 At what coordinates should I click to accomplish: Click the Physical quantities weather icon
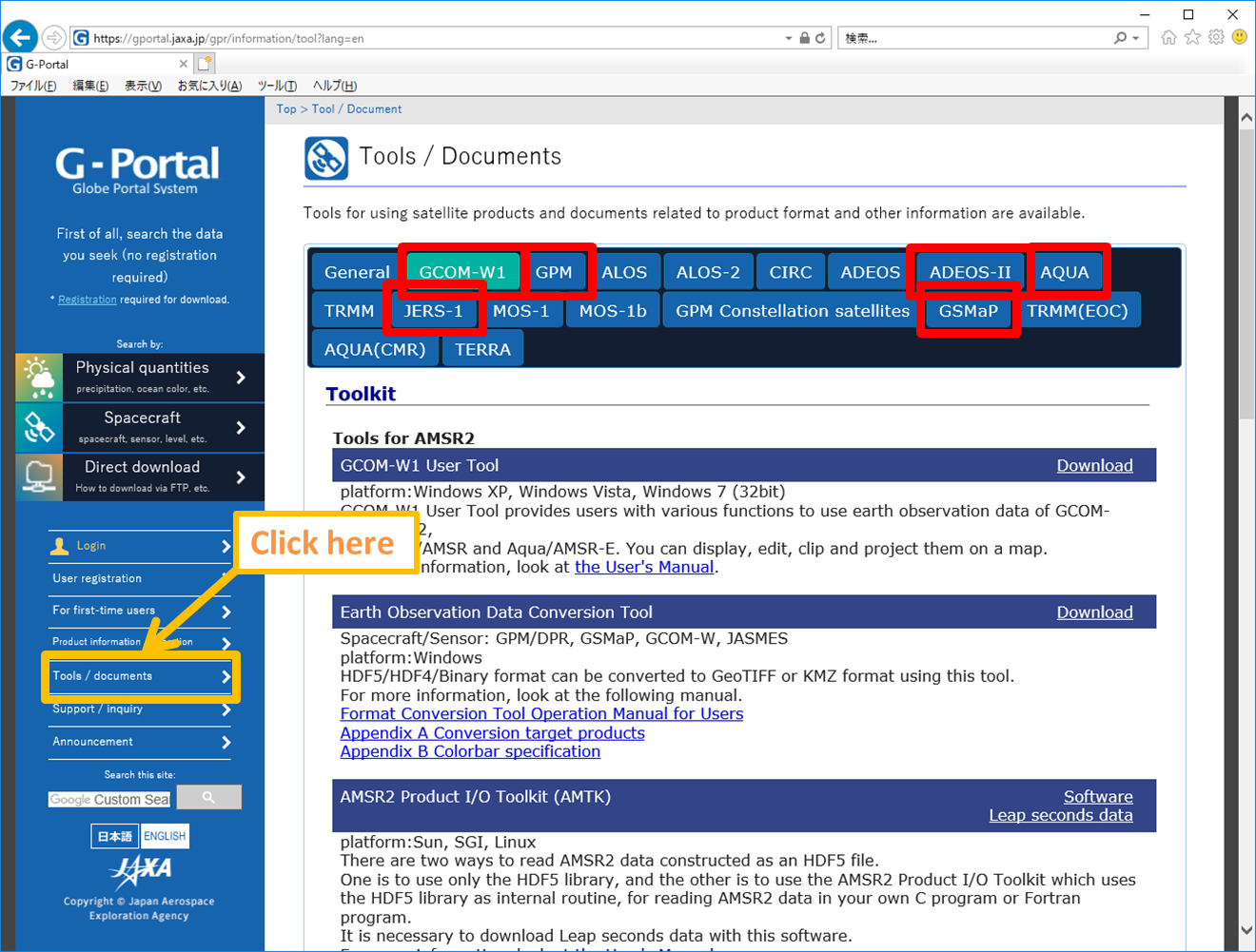[x=39, y=378]
